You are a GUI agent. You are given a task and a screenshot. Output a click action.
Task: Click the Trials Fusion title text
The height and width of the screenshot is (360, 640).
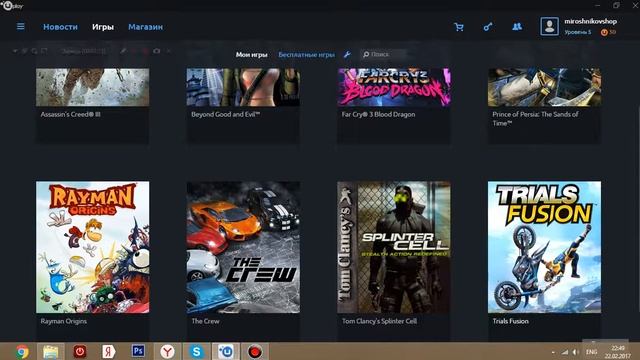click(510, 321)
